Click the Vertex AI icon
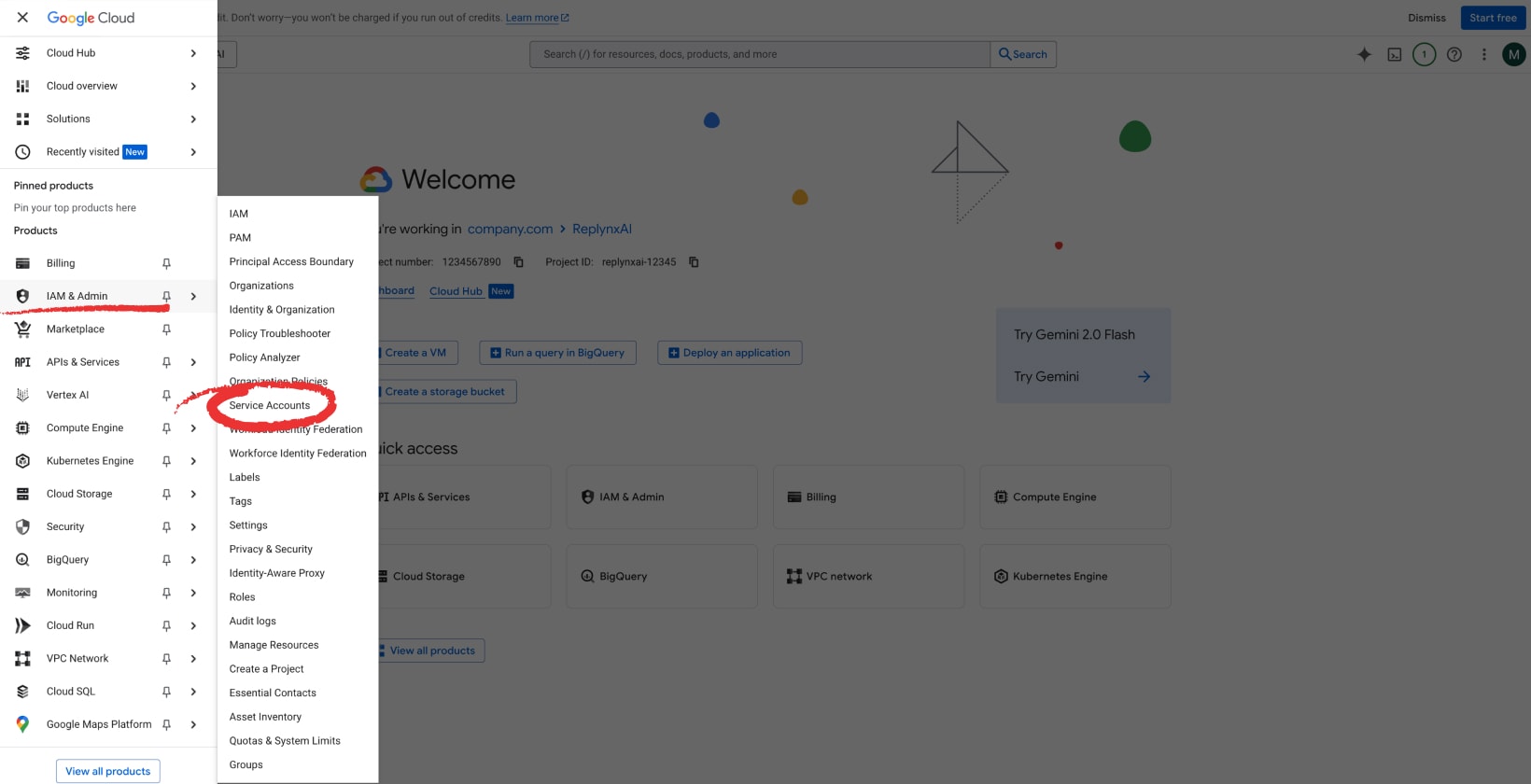 click(x=22, y=395)
